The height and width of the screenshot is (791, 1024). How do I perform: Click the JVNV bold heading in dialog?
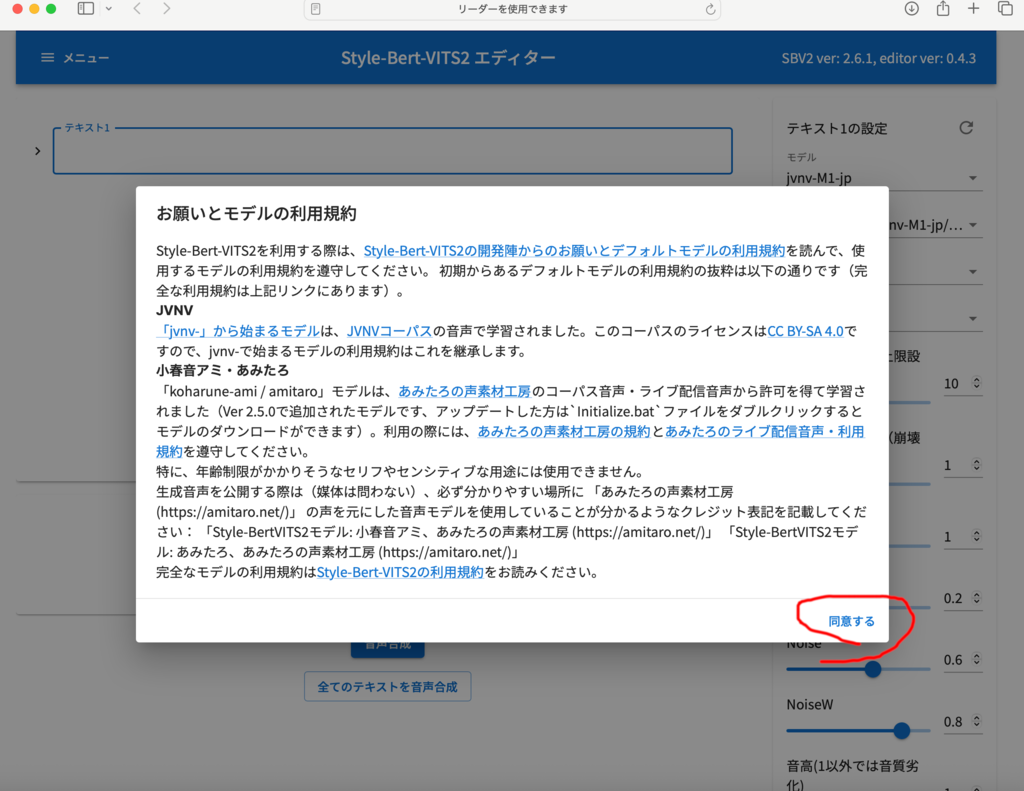(x=174, y=311)
